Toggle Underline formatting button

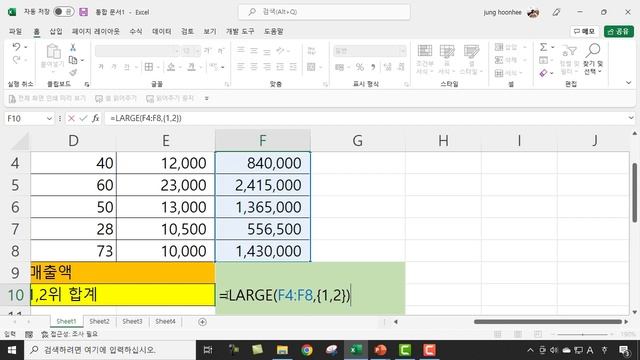coord(127,67)
